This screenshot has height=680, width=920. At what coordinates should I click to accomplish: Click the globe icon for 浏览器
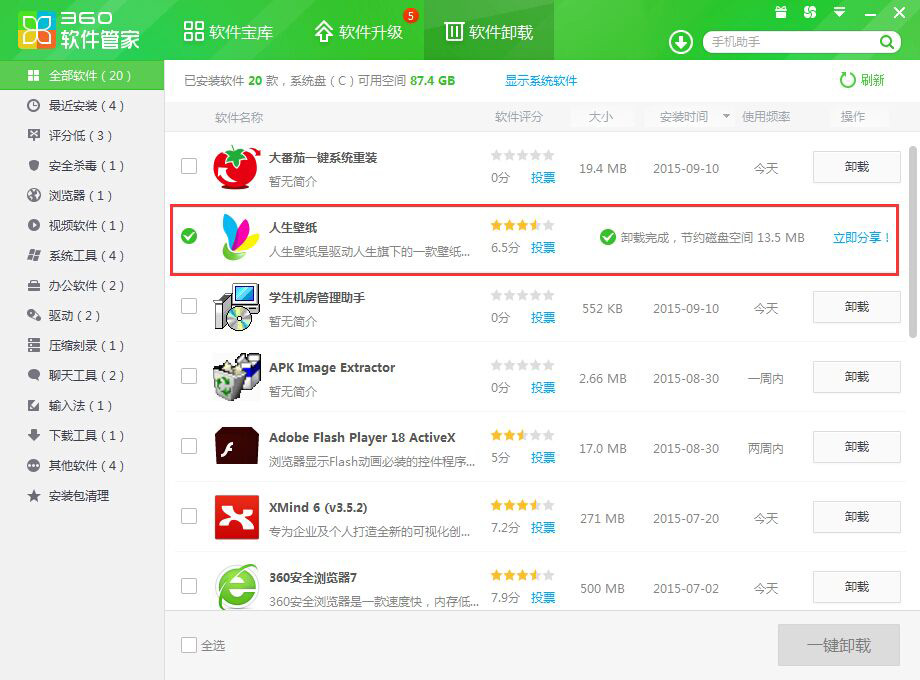(34, 195)
